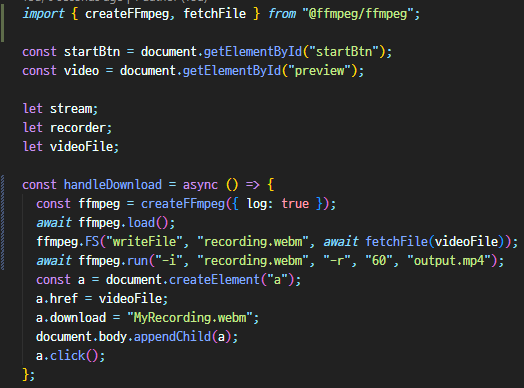Click the load() method call
Image resolution: width=524 pixels, height=388 pixels.
148,223
